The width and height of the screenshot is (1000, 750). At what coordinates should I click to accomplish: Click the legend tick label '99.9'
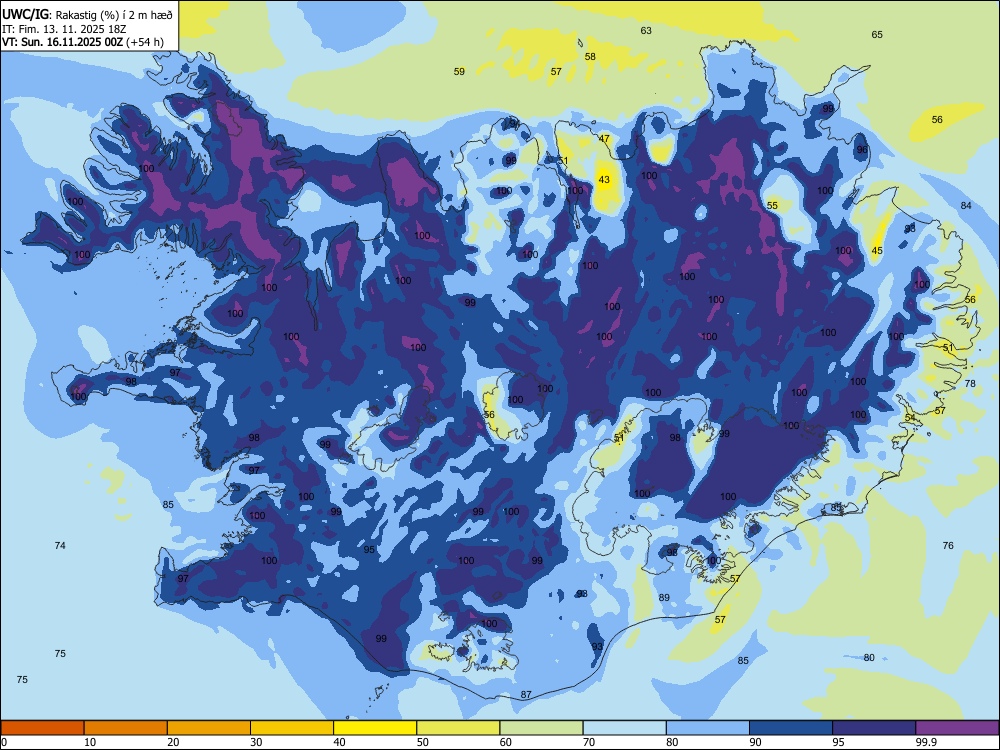coord(926,742)
